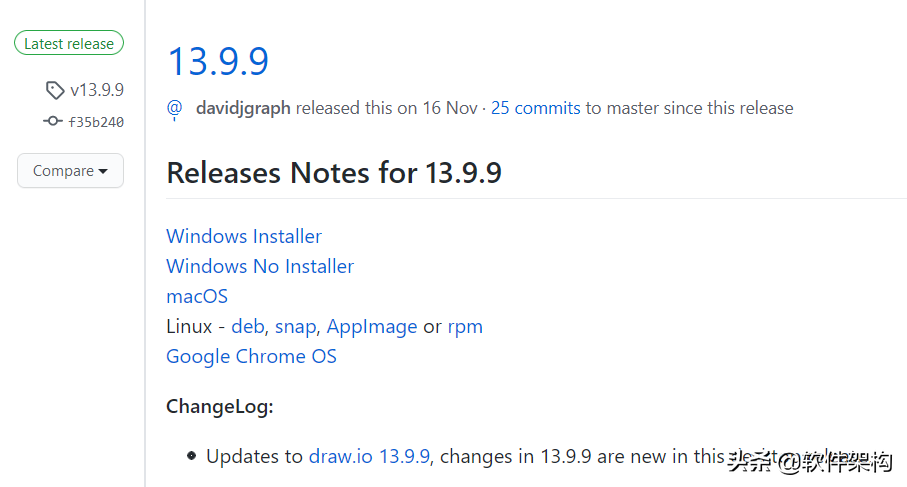
Task: Open the Compare dropdown
Action: point(71,171)
